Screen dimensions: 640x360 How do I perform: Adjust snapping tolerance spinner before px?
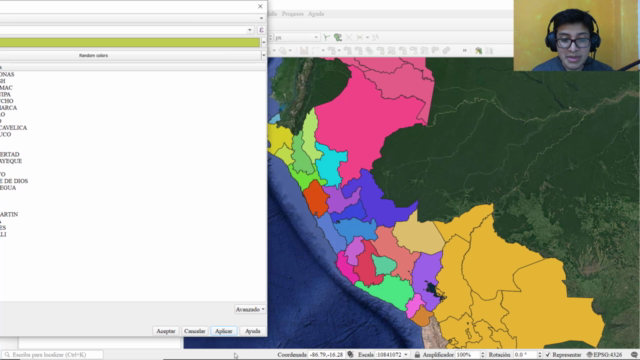click(x=270, y=38)
